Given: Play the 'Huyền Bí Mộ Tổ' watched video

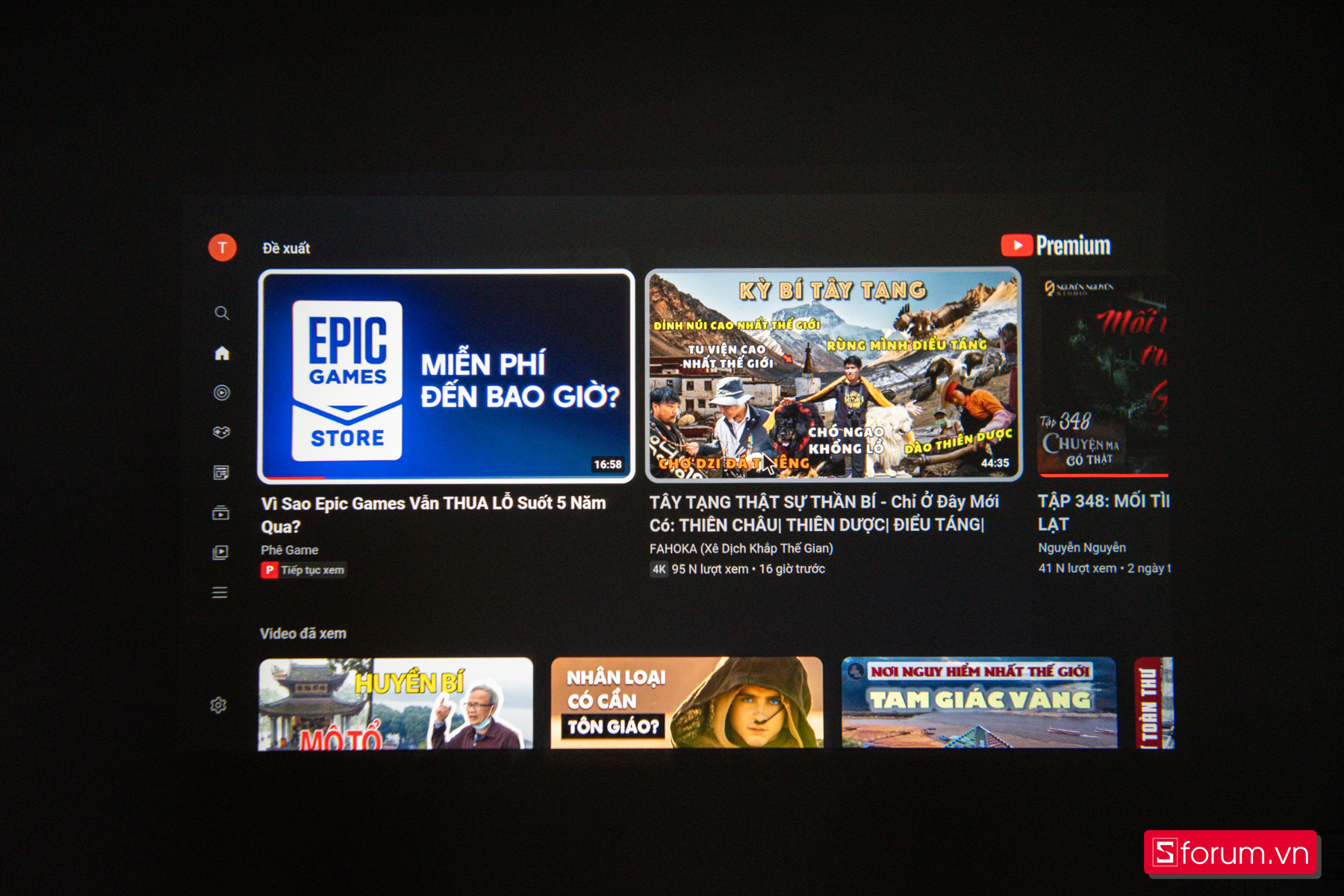Looking at the screenshot, I should [x=396, y=703].
